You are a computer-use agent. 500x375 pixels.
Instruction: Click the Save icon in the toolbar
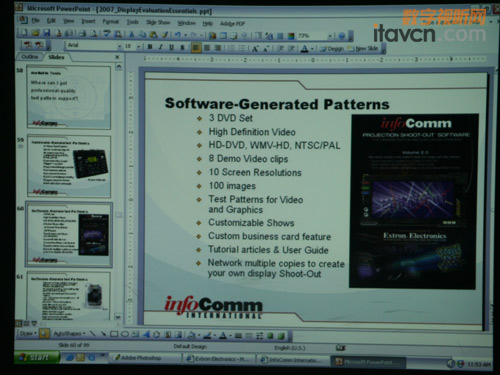[47, 33]
